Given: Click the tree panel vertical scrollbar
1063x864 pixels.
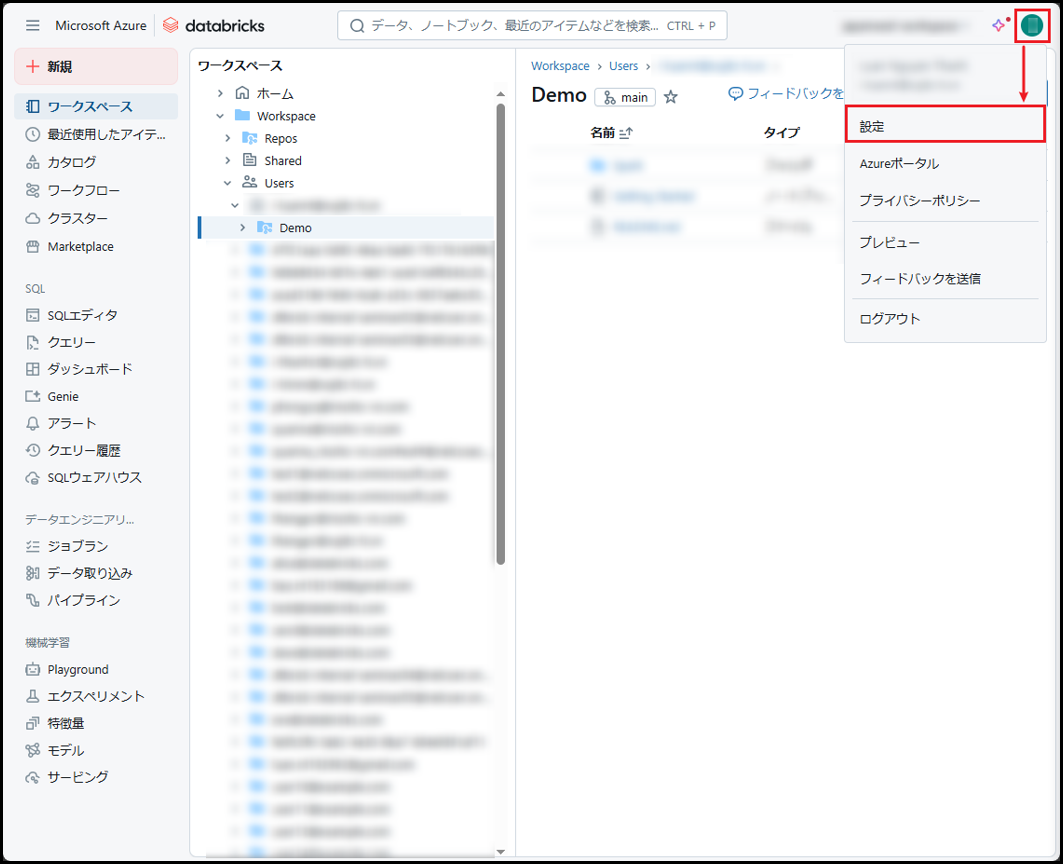Looking at the screenshot, I should [x=500, y=334].
